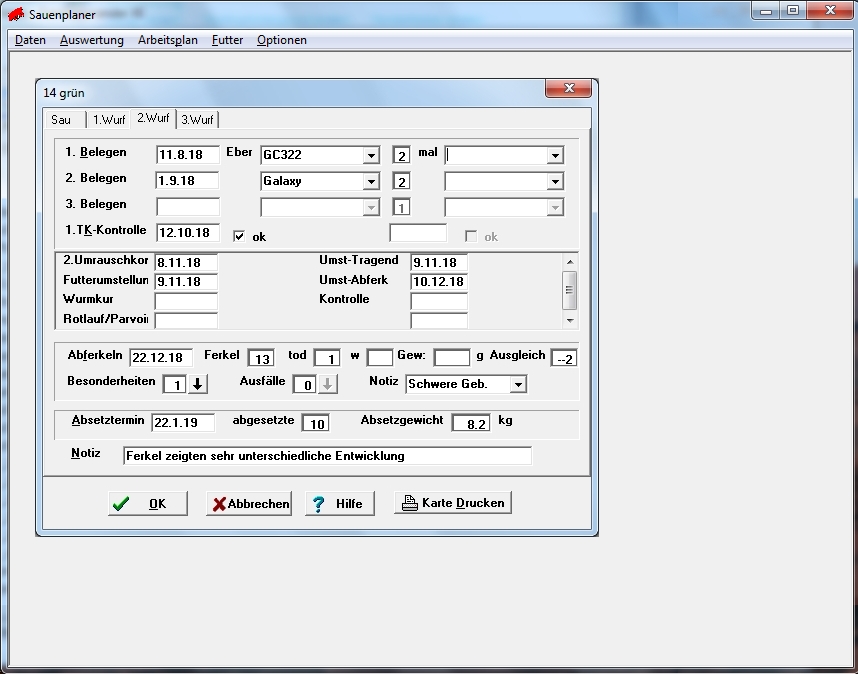858x674 pixels.
Task: Toggle the disabled second ok checkbox
Action: 471,236
